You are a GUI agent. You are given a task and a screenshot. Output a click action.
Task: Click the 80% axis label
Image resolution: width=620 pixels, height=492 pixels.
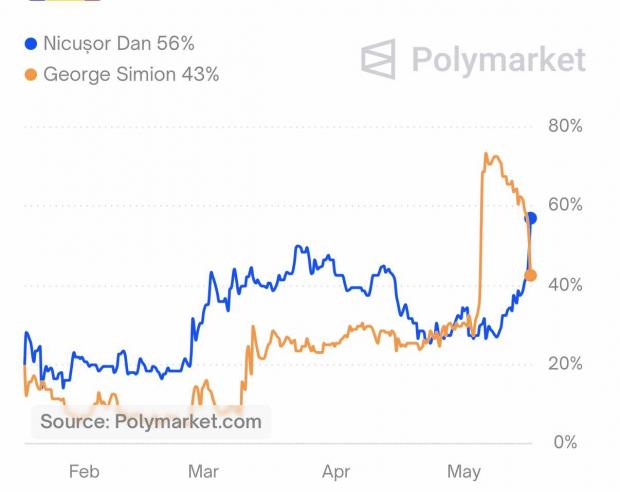[564, 126]
